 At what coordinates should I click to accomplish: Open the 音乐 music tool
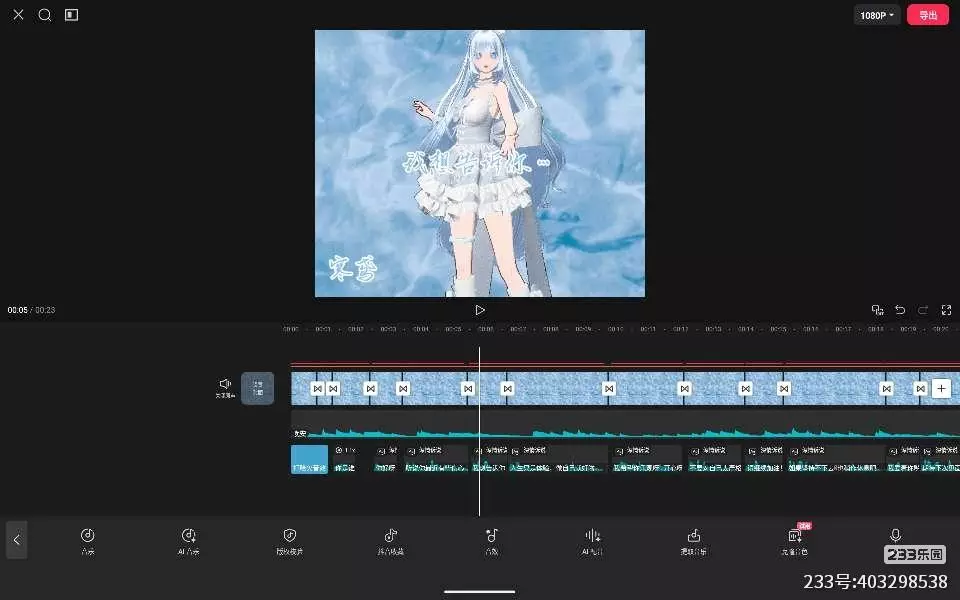(88, 541)
